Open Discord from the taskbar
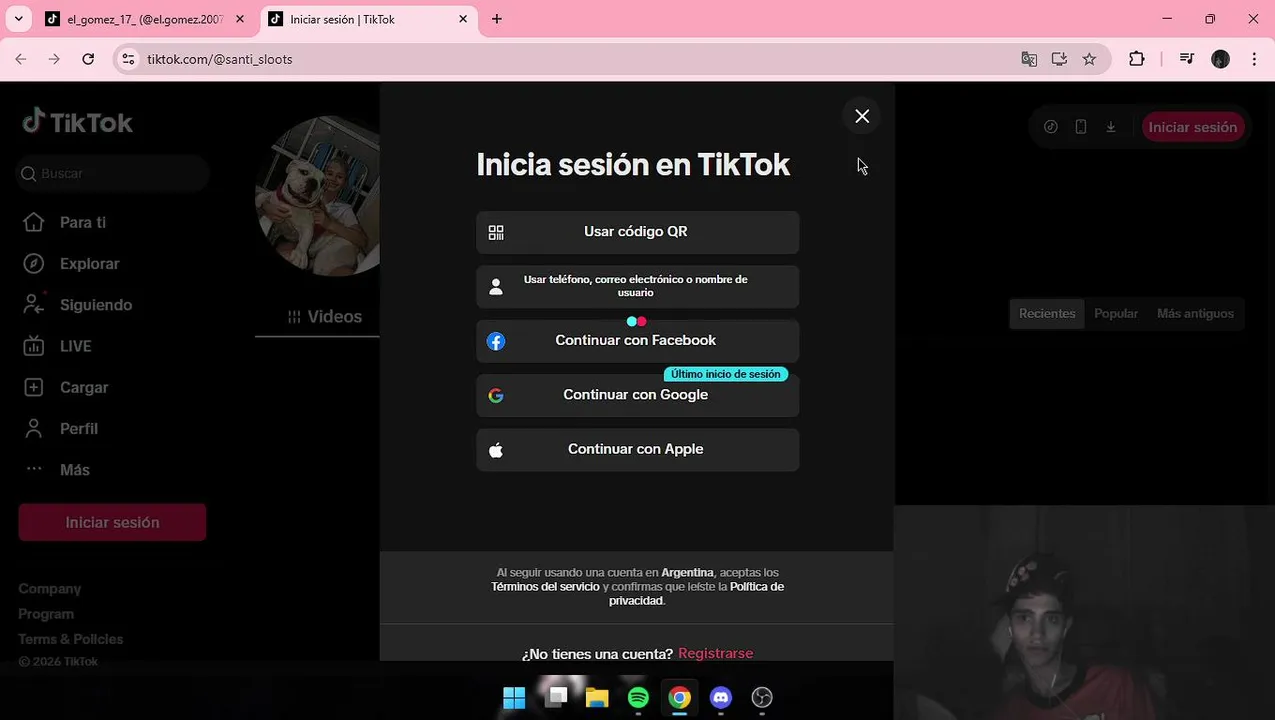 click(721, 698)
